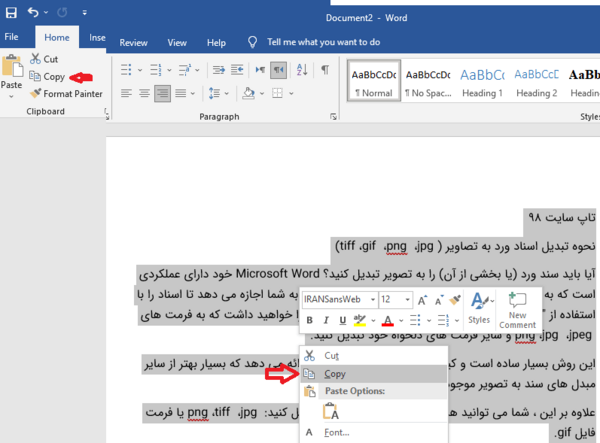
Task: Increase the paragraph indent
Action: click(237, 70)
